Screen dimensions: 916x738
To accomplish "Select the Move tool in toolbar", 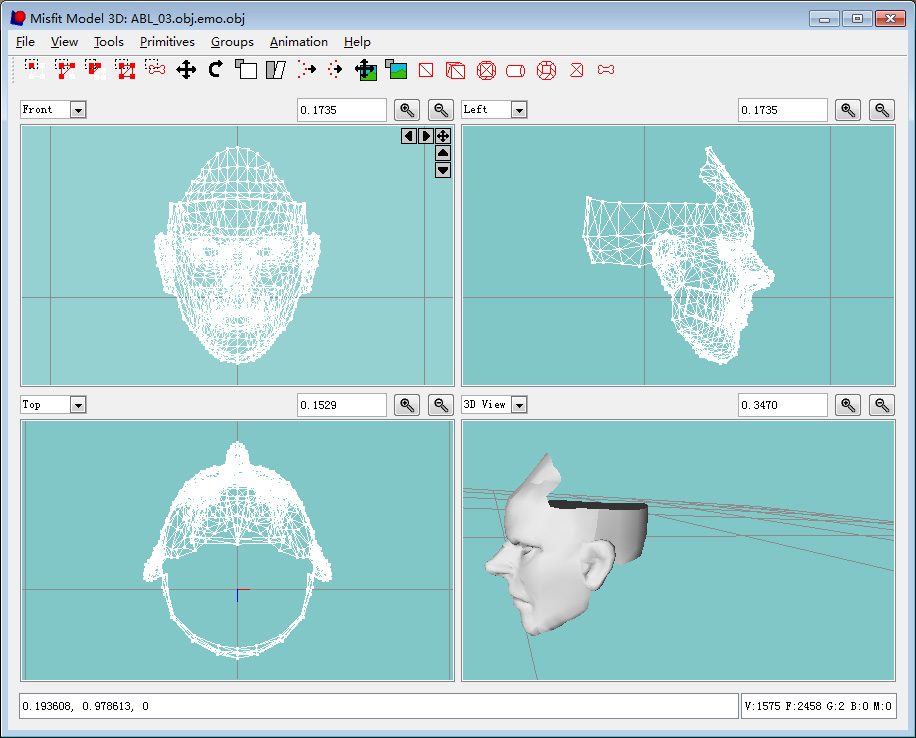I will (x=186, y=70).
